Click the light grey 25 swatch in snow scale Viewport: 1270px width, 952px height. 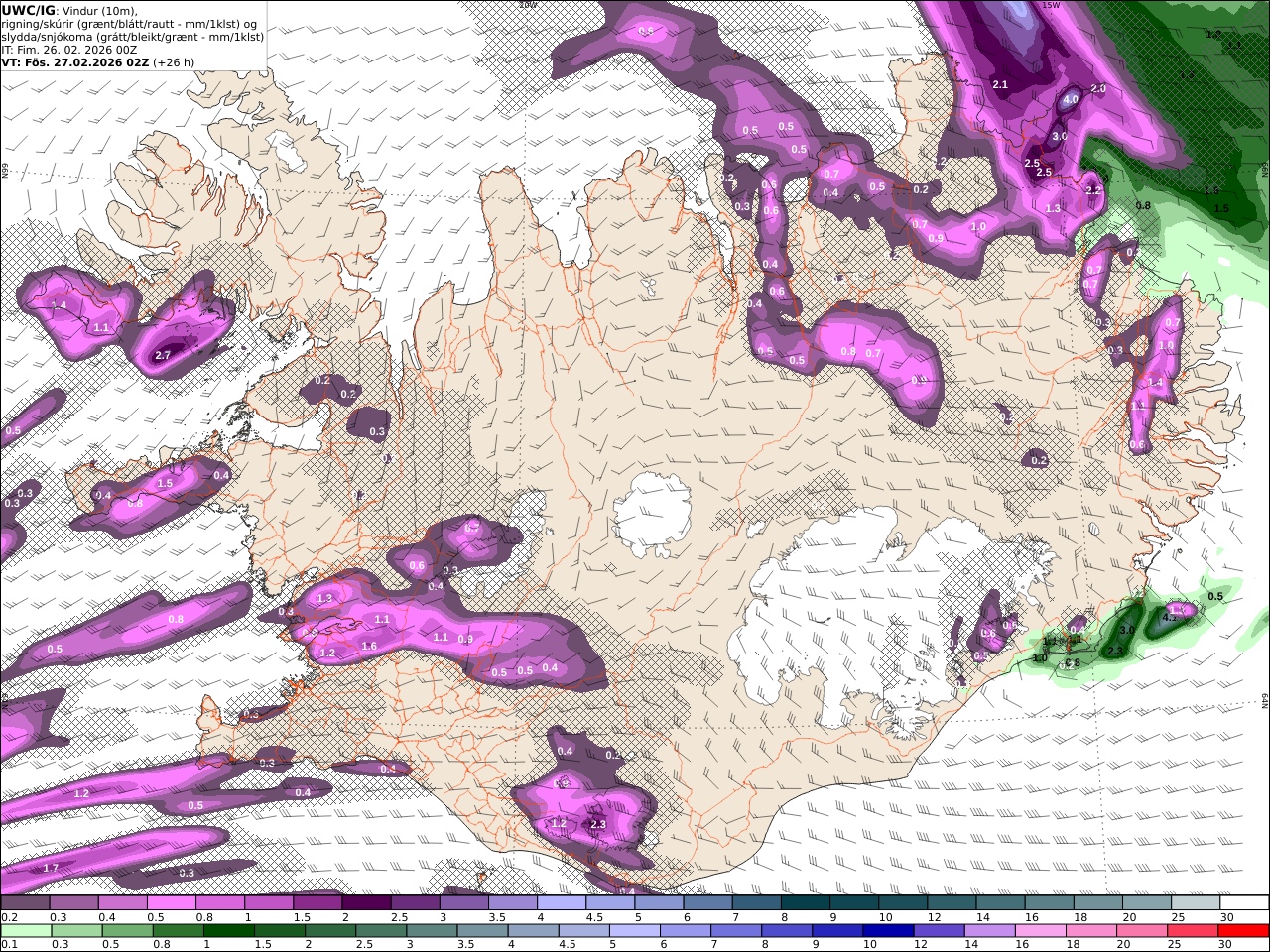pyautogui.click(x=1196, y=903)
